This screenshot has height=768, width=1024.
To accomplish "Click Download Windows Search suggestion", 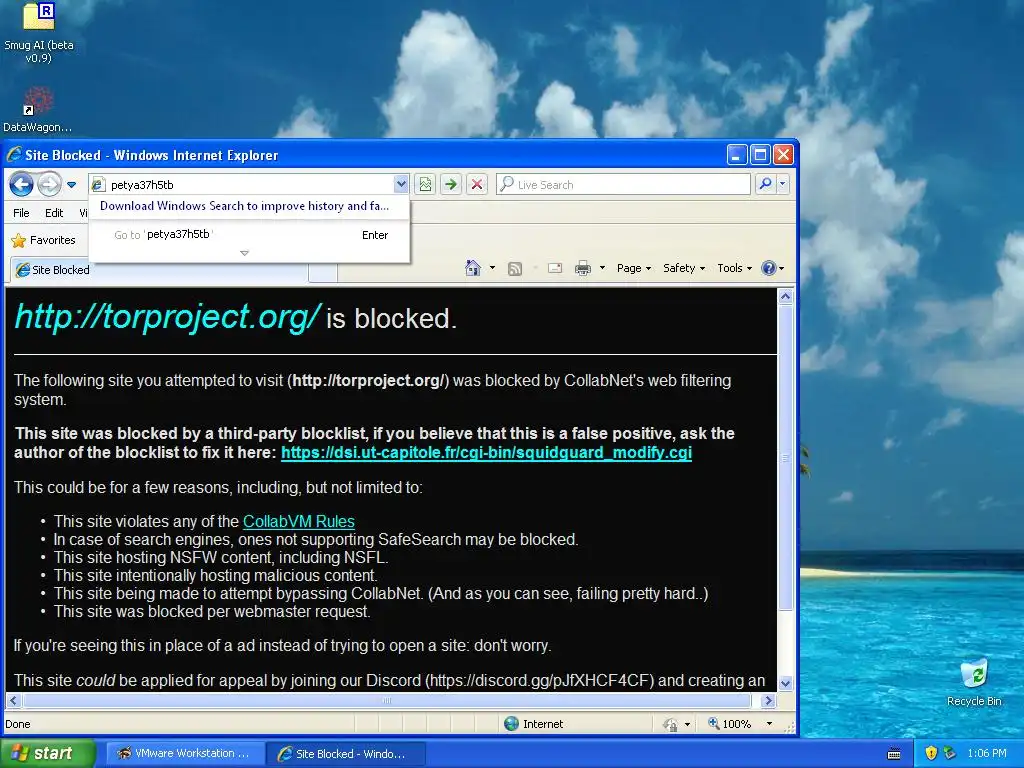I will click(x=244, y=206).
